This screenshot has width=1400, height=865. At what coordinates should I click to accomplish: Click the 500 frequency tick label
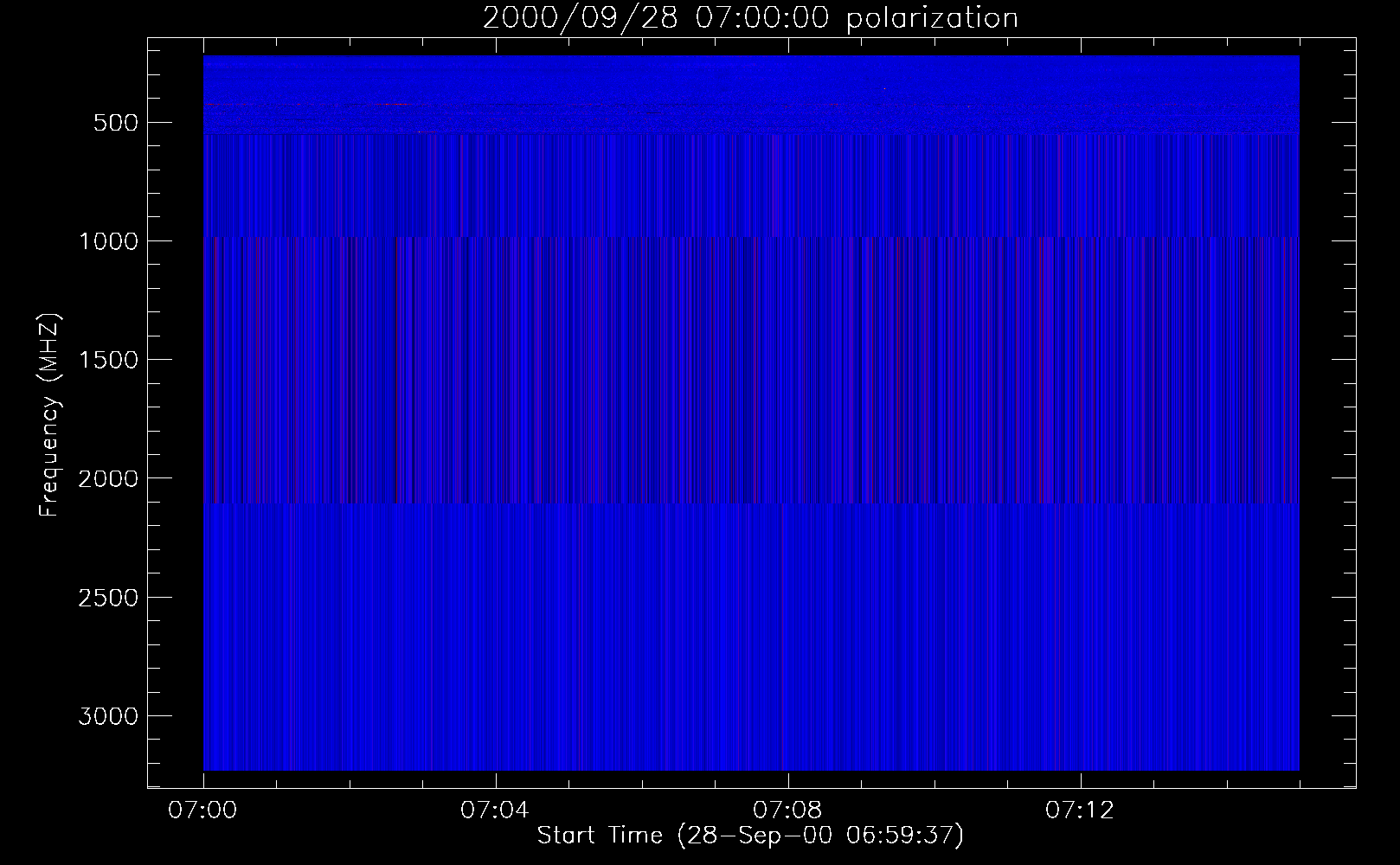pyautogui.click(x=116, y=123)
